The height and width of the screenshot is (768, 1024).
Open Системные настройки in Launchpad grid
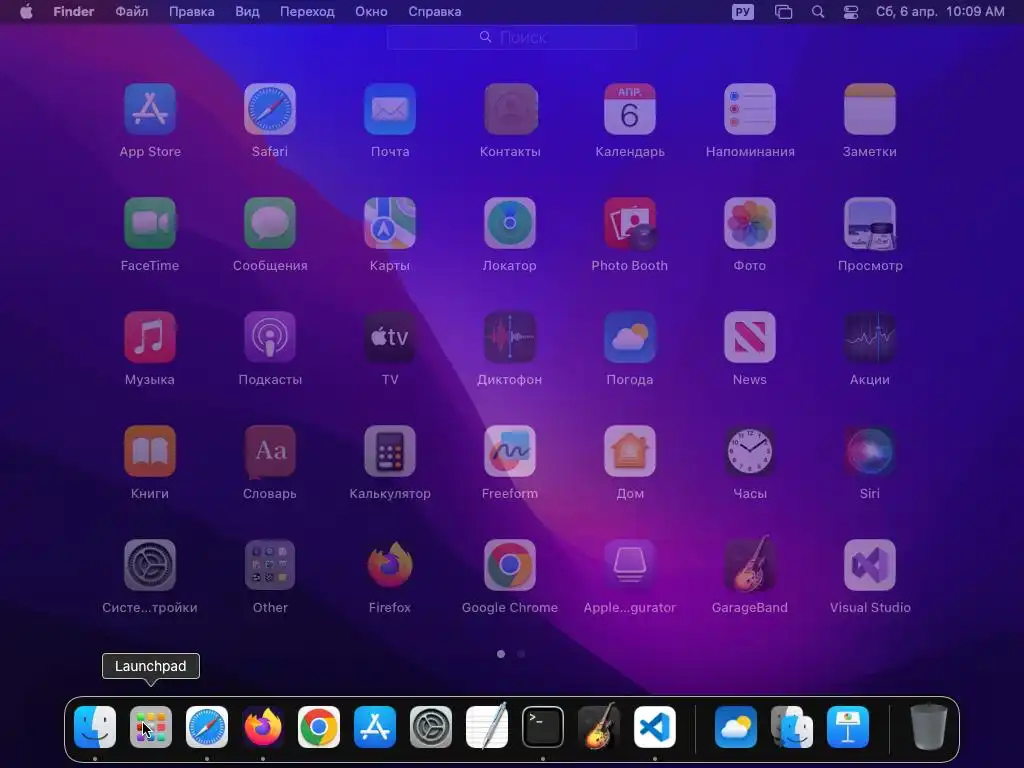pyautogui.click(x=150, y=565)
